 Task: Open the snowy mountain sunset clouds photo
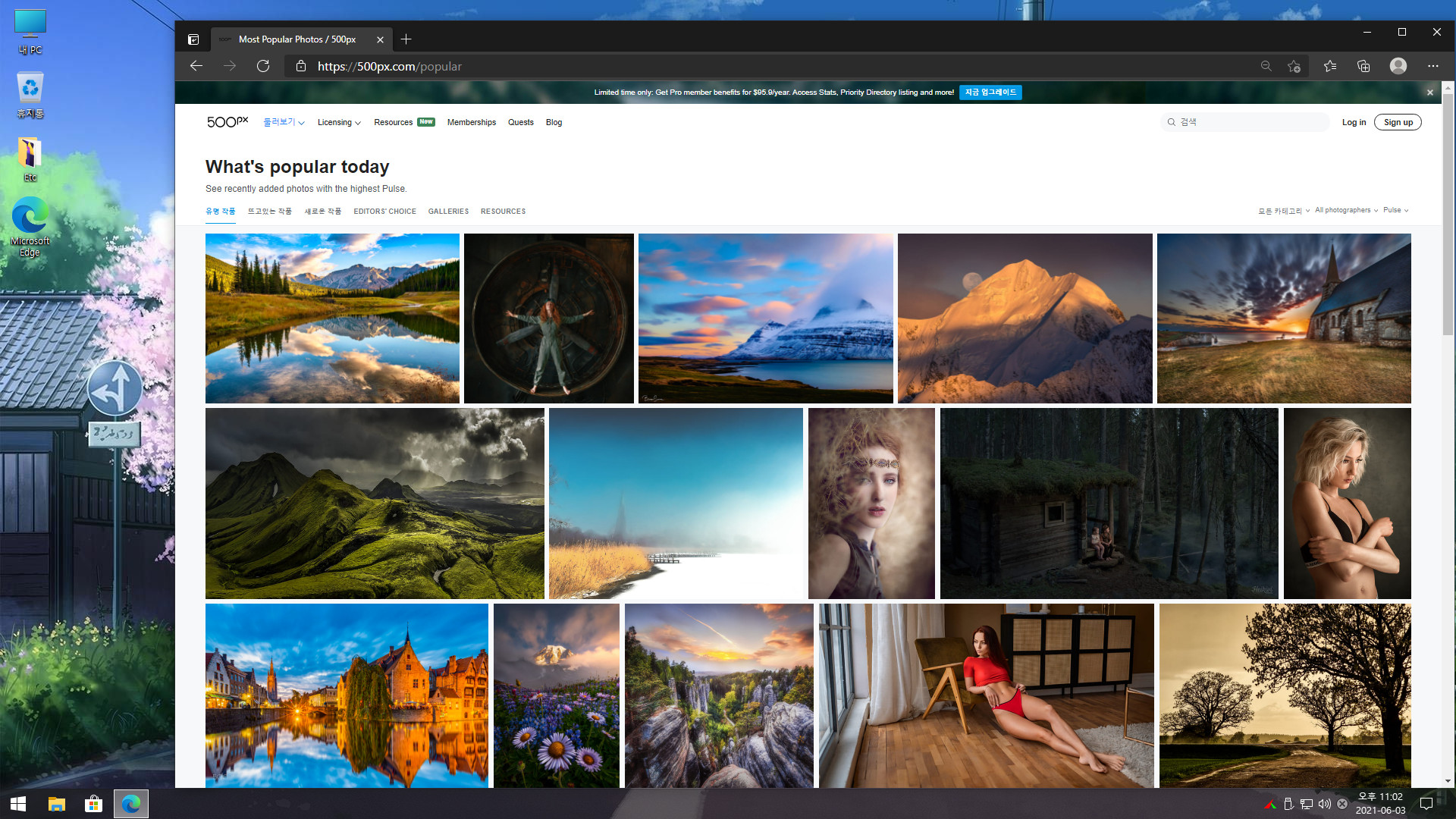765,318
